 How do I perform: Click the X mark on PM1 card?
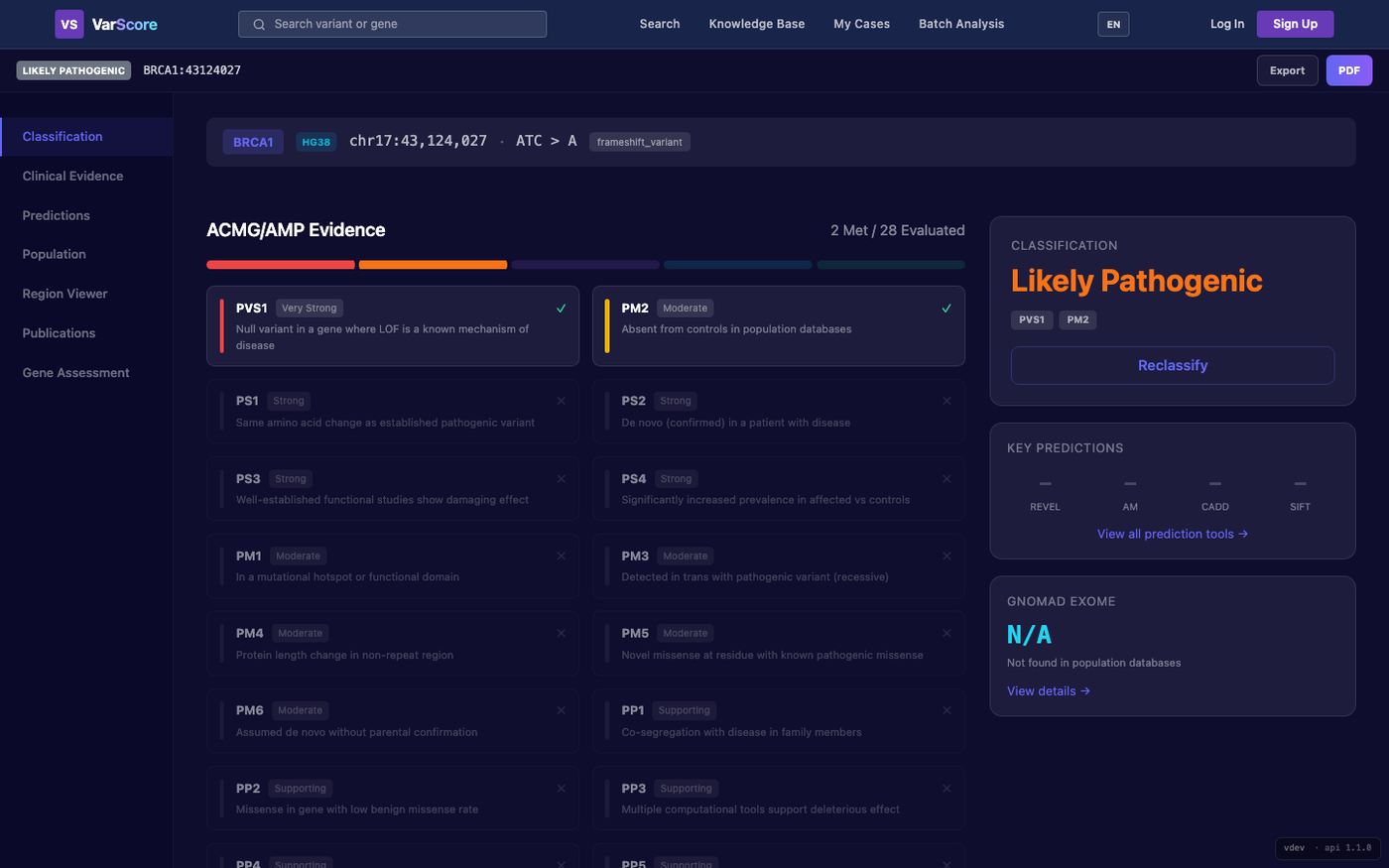562,556
